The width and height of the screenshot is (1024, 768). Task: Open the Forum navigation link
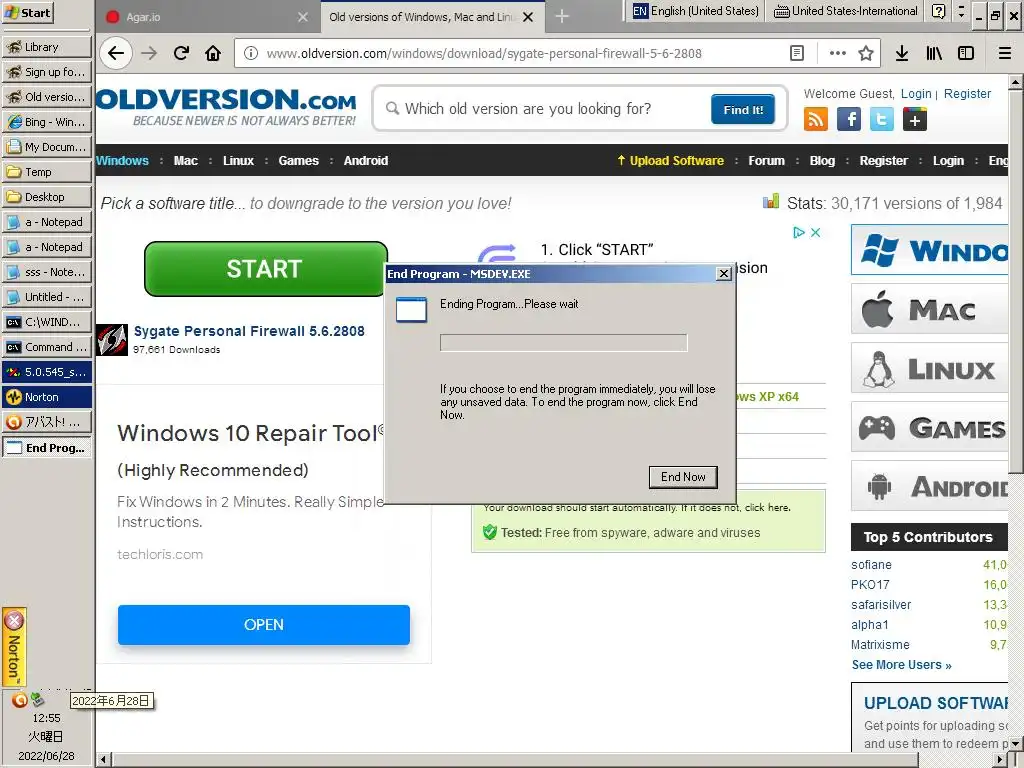coord(767,161)
